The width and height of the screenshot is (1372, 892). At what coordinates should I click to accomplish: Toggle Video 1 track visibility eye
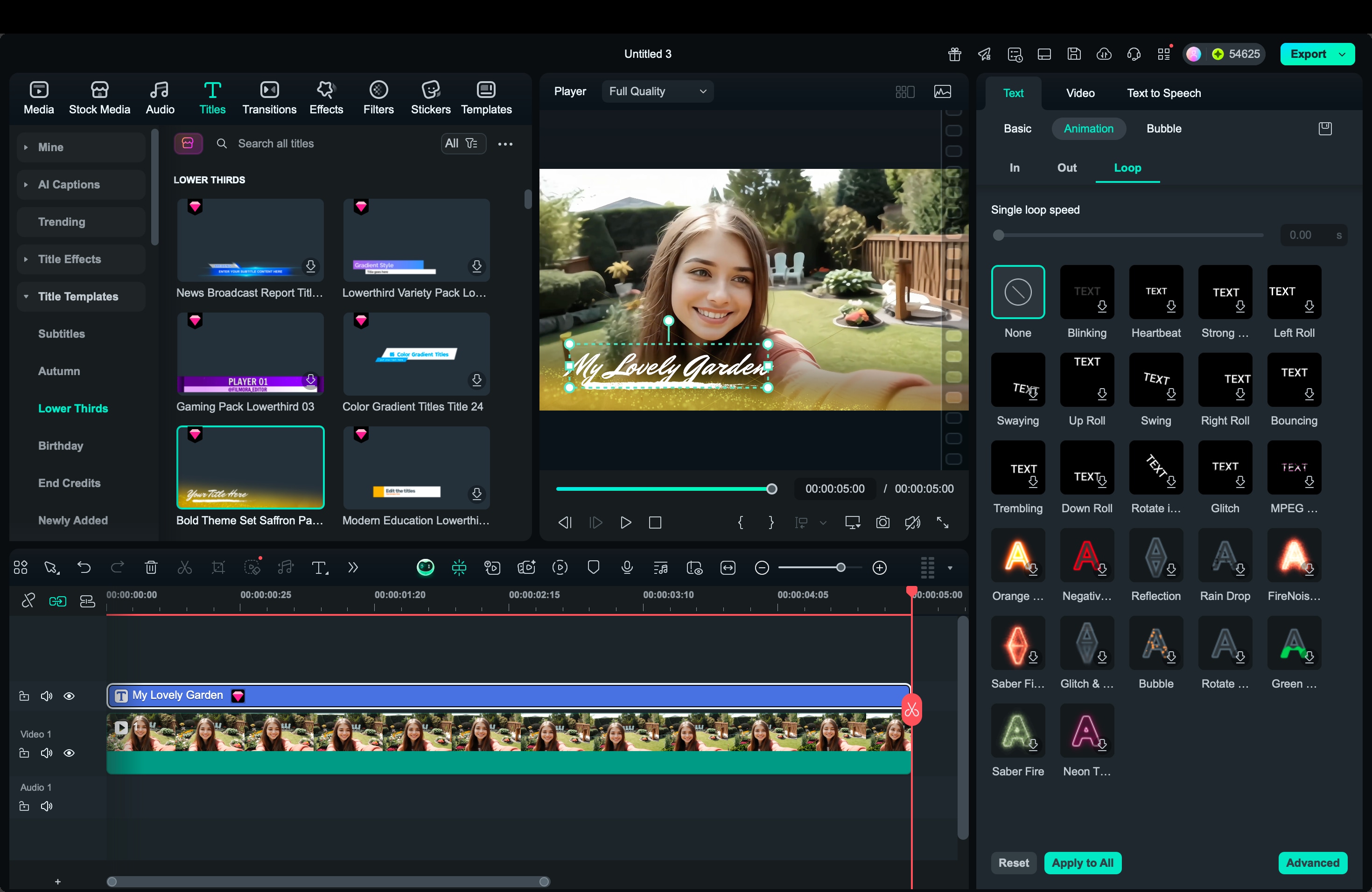tap(69, 753)
